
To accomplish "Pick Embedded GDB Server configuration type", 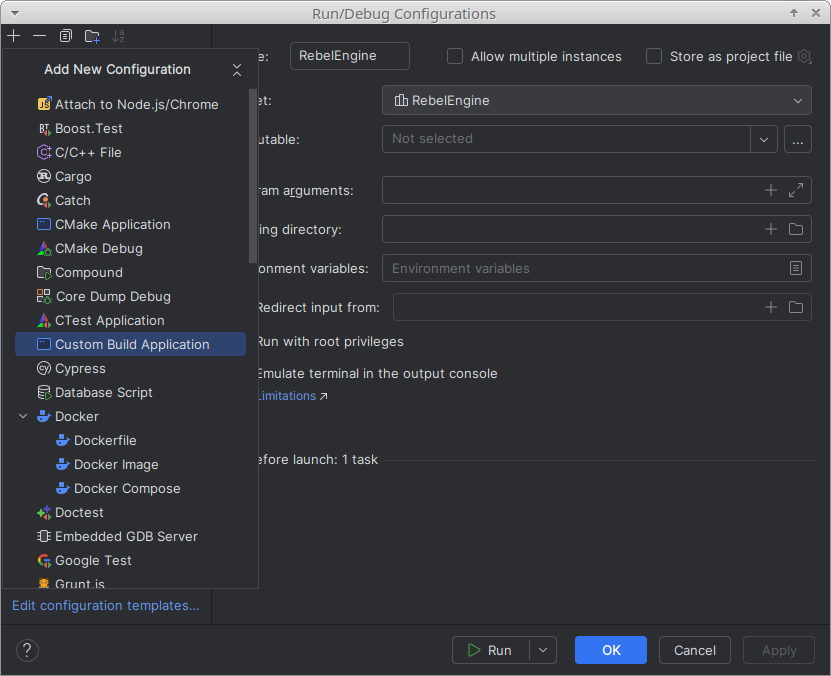I will (130, 537).
